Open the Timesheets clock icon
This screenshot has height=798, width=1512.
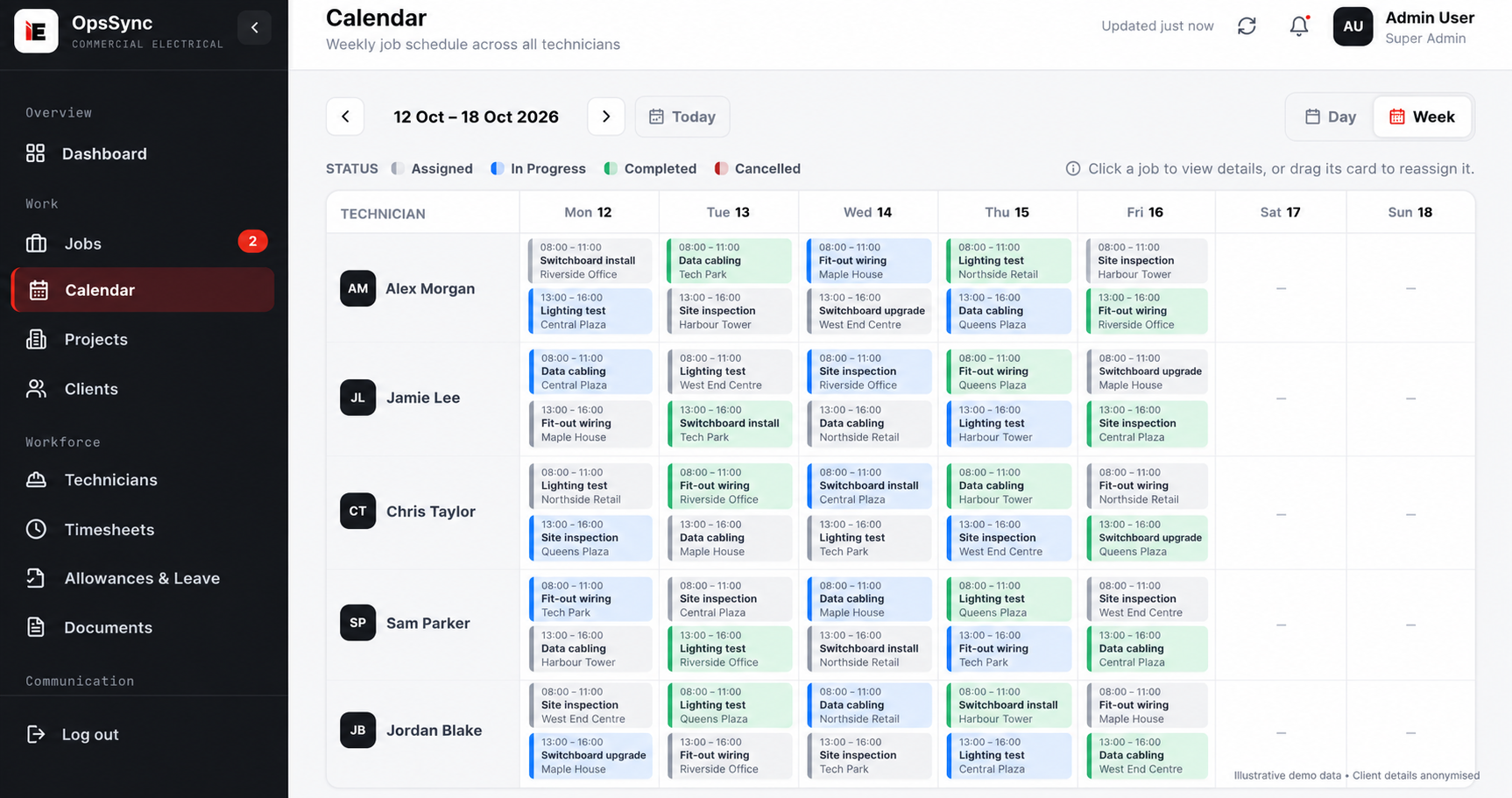pos(36,529)
